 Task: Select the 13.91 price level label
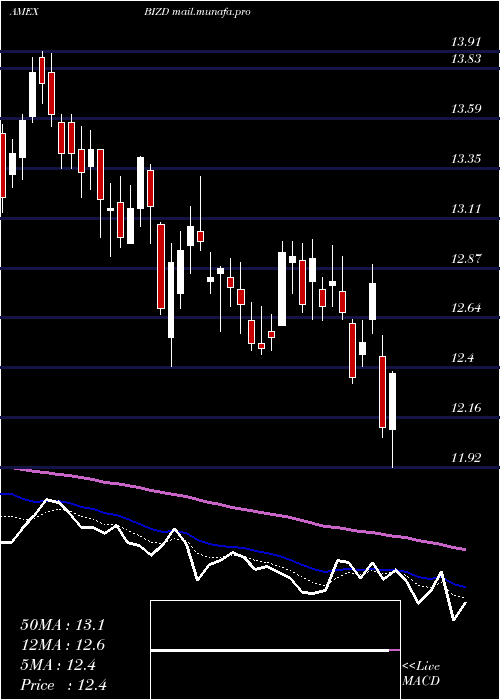pyautogui.click(x=466, y=42)
